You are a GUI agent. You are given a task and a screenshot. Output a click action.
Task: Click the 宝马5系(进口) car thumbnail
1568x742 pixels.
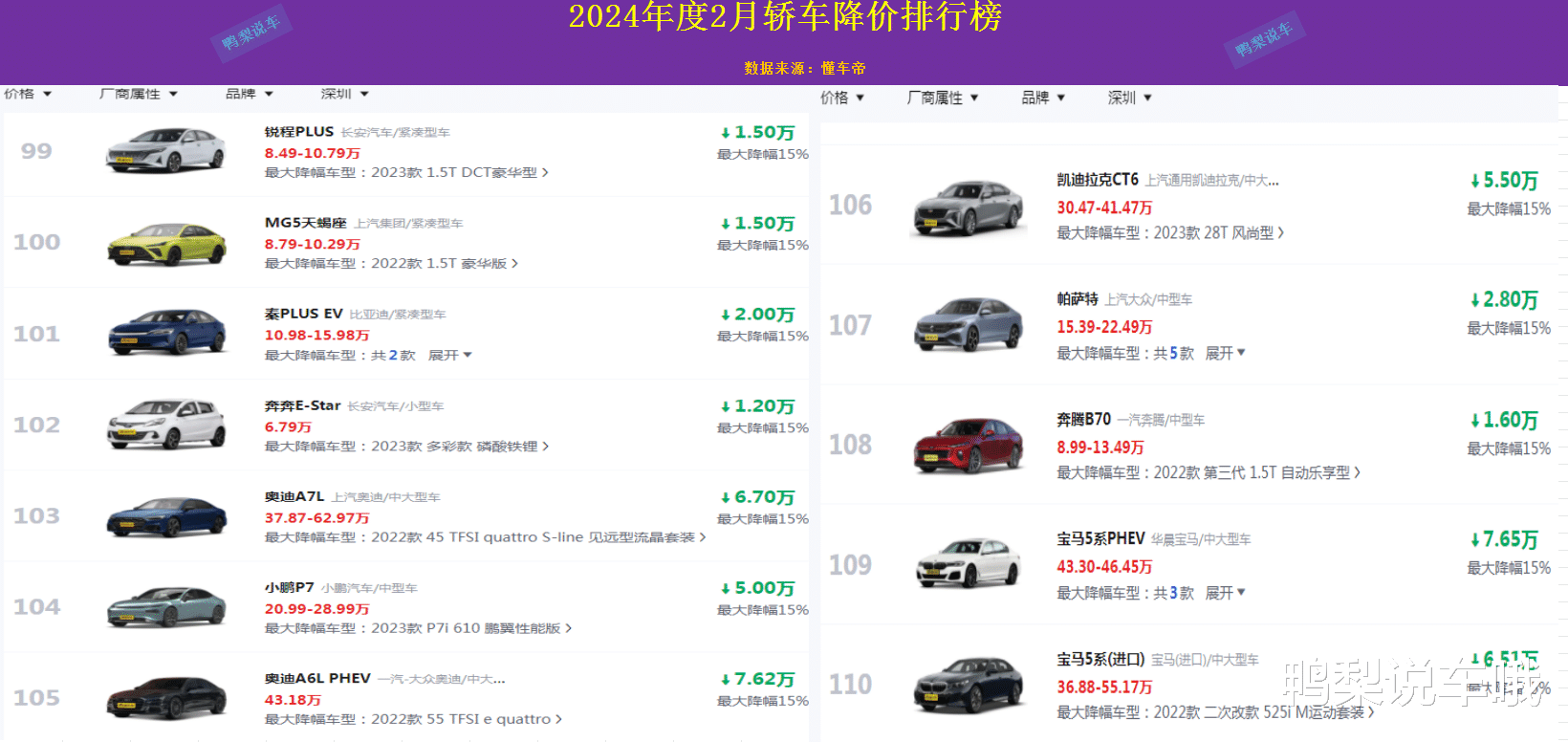click(x=969, y=685)
